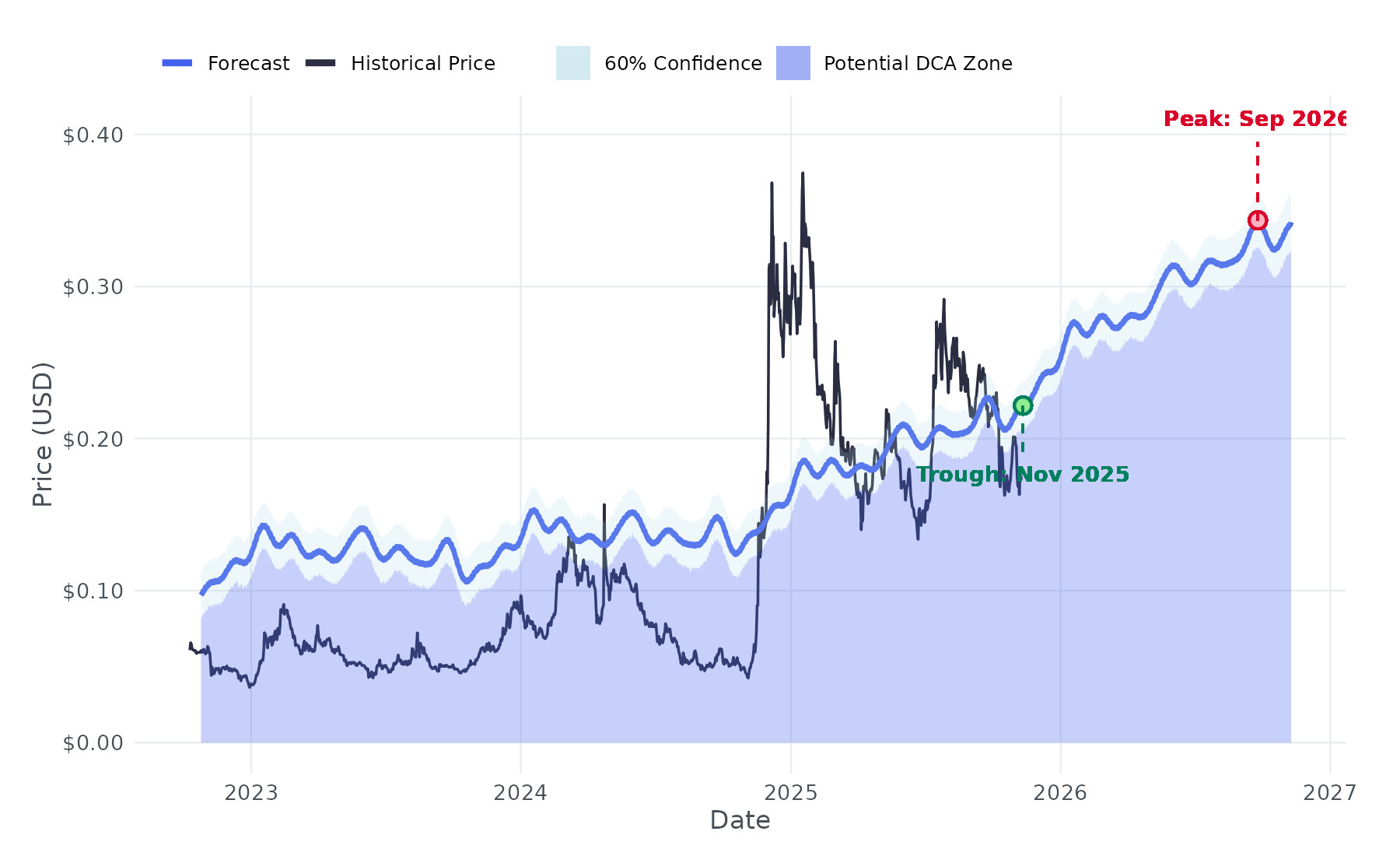Hide the Historical Price series via legend
The height and width of the screenshot is (856, 1400).
(422, 64)
